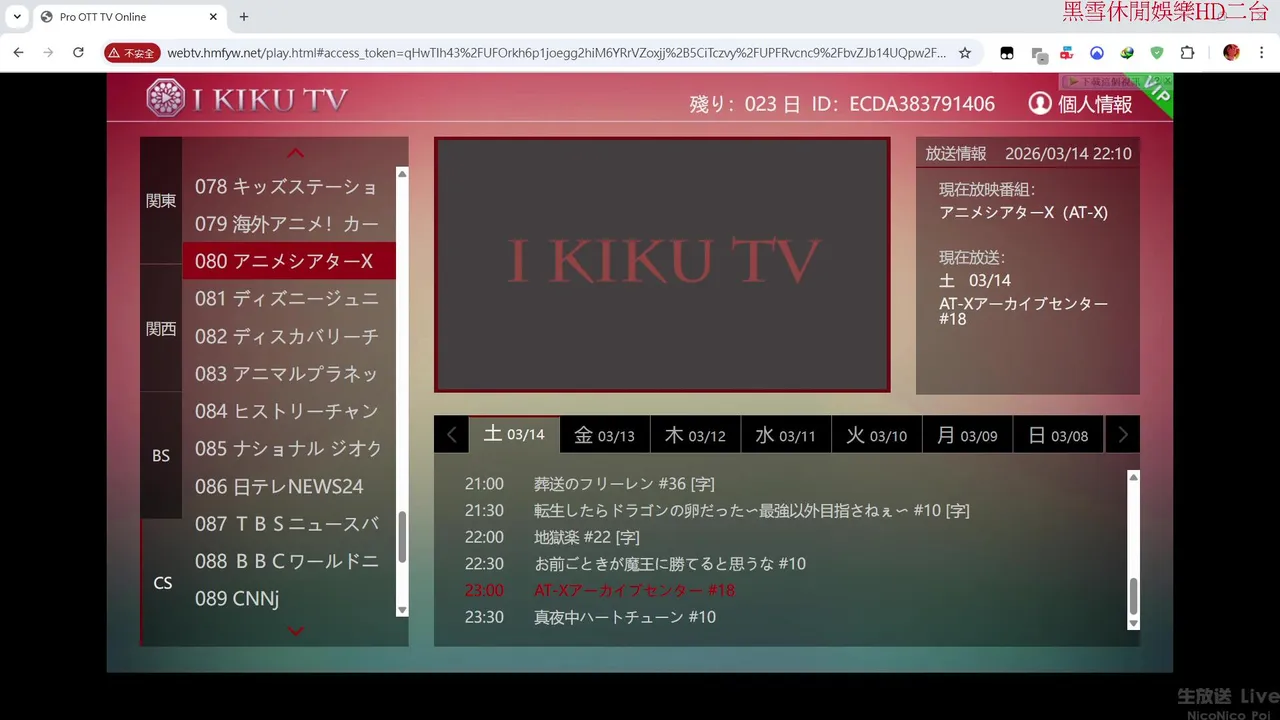Click the I KIKU TV video player
The image size is (1280, 720).
[662, 264]
